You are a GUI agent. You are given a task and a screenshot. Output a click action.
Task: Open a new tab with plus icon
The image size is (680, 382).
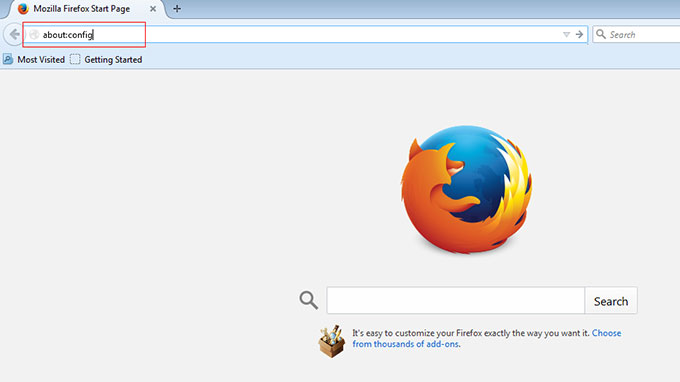tap(177, 9)
